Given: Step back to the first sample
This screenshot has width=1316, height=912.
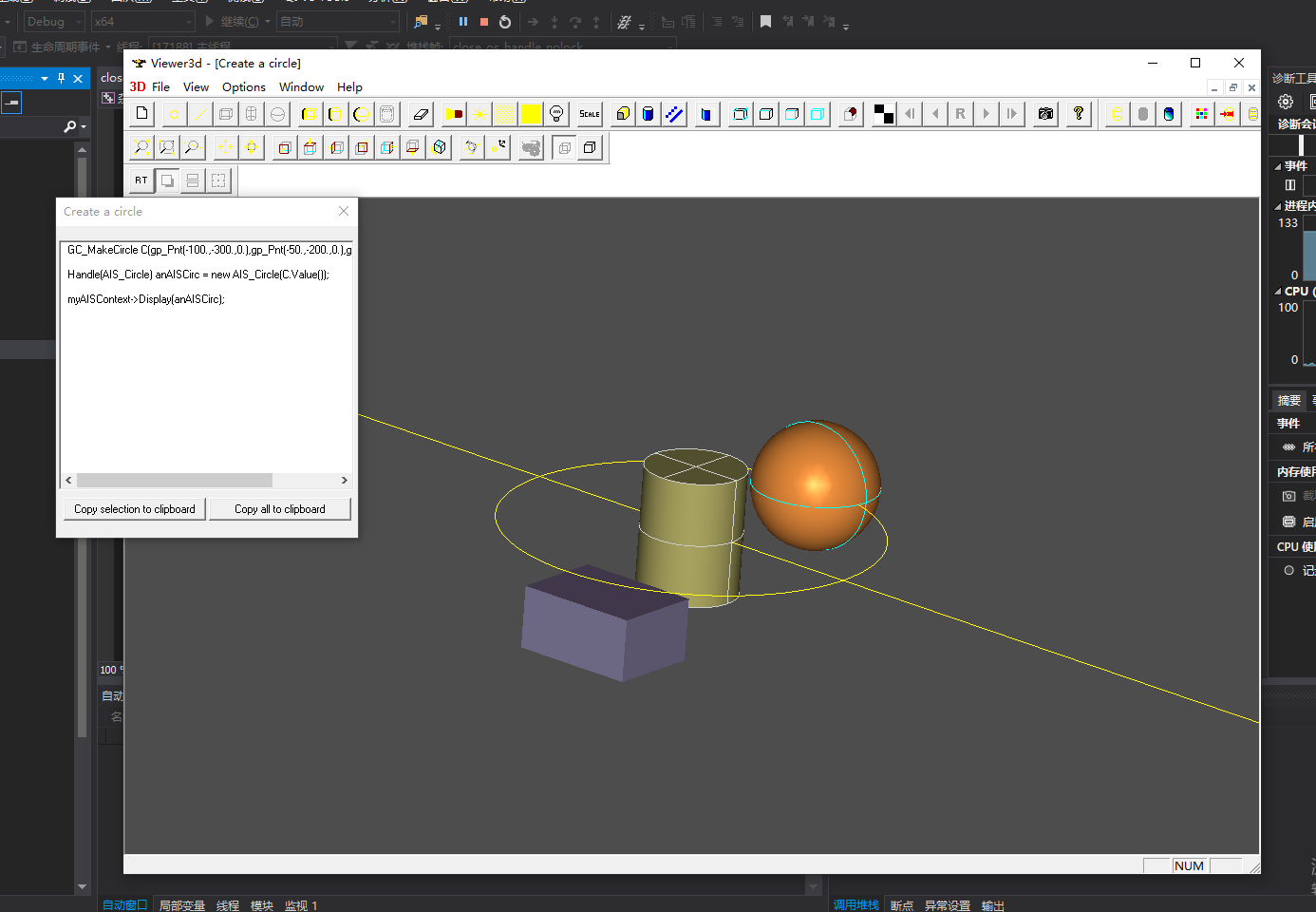Looking at the screenshot, I should pyautogui.click(x=910, y=114).
